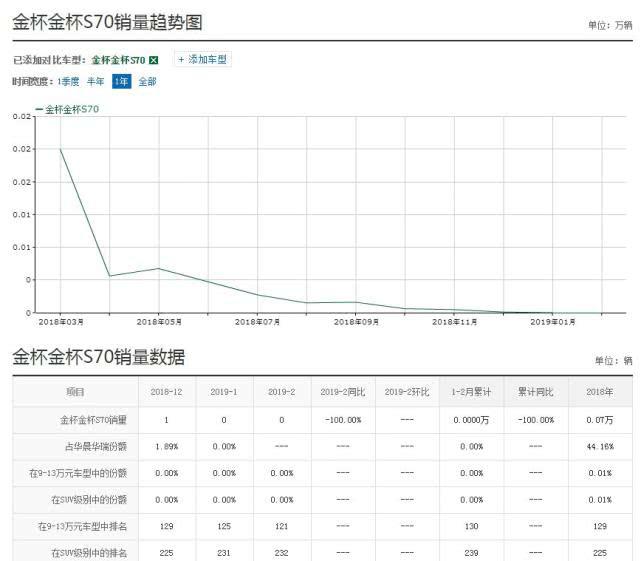The width and height of the screenshot is (641, 561).
Task: Click the 2018-12 column header
Action: [x=166, y=392]
